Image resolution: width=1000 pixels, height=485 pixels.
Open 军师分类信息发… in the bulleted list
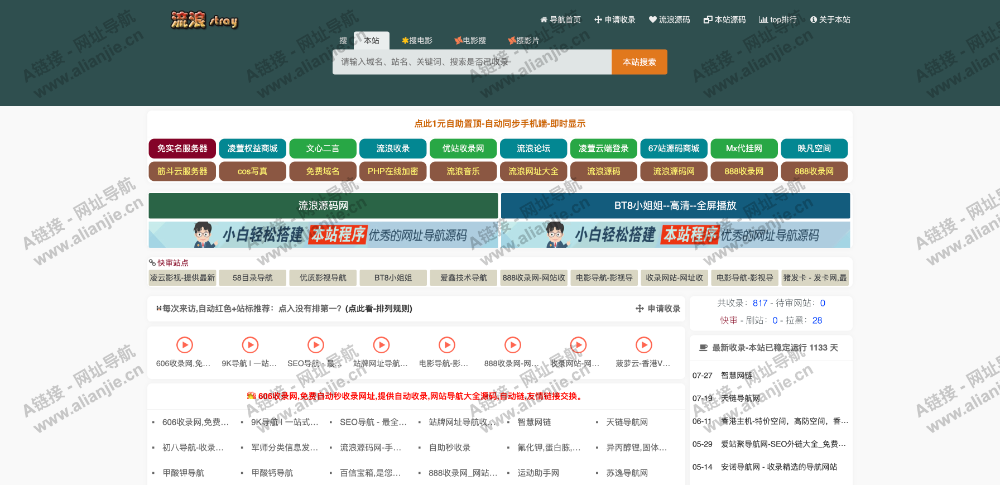284,448
